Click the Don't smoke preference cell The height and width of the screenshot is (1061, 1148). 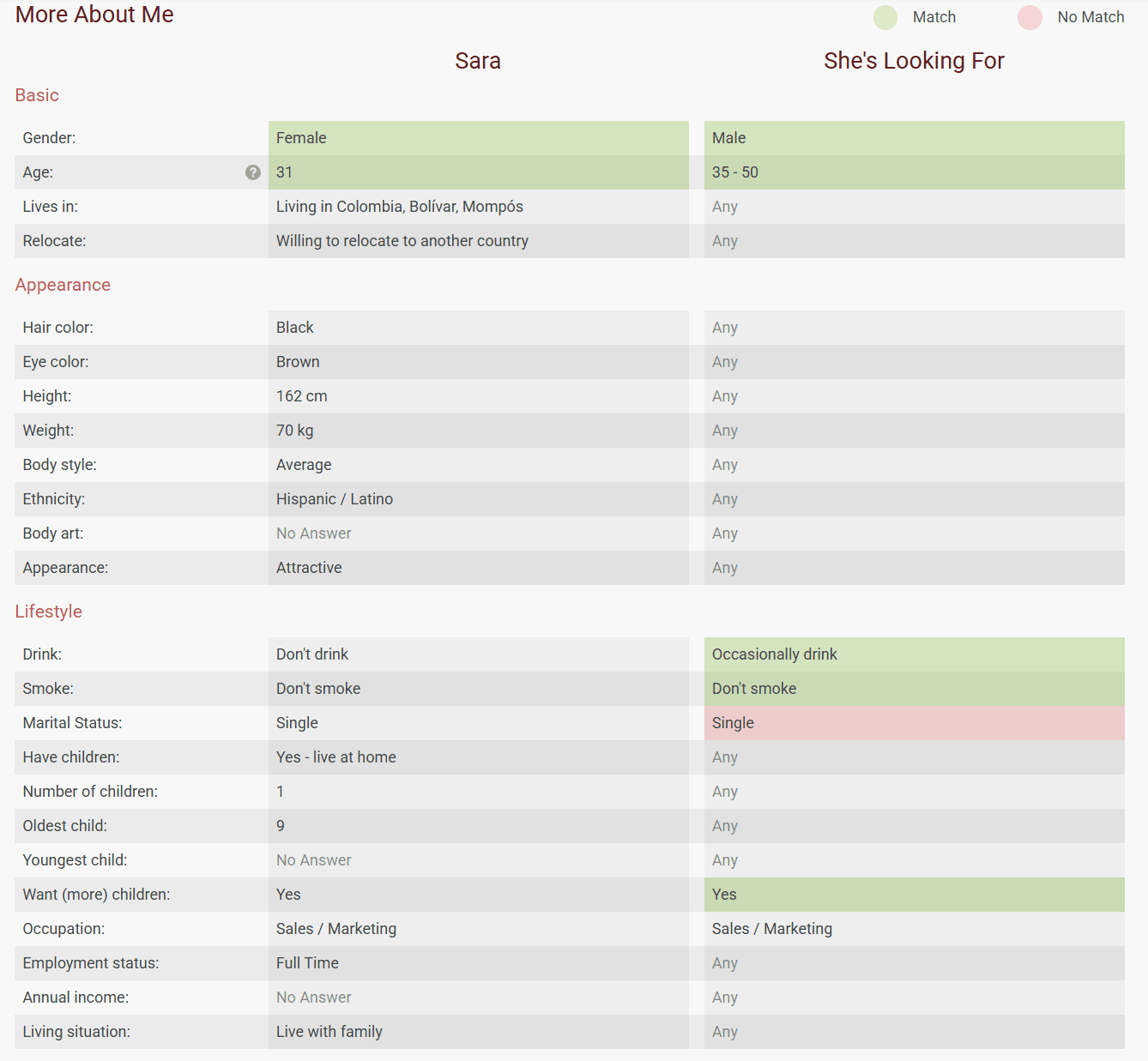click(915, 689)
